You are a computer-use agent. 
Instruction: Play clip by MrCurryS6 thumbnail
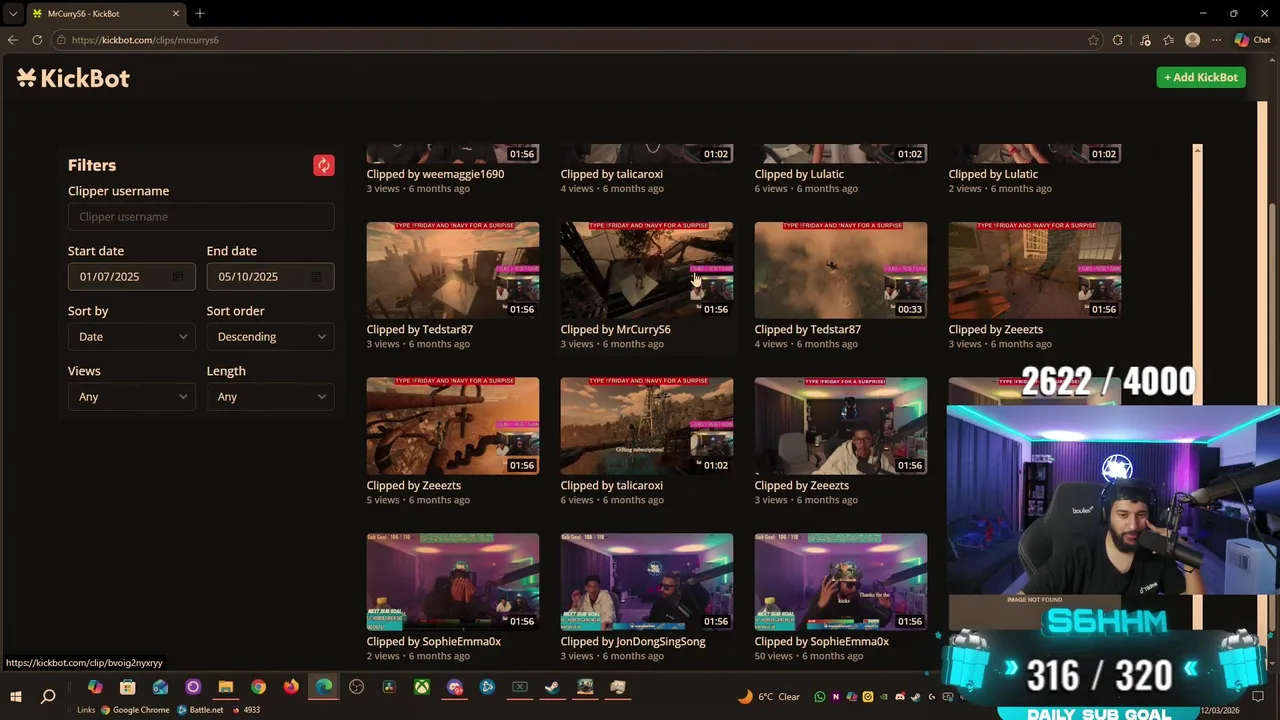click(x=647, y=270)
